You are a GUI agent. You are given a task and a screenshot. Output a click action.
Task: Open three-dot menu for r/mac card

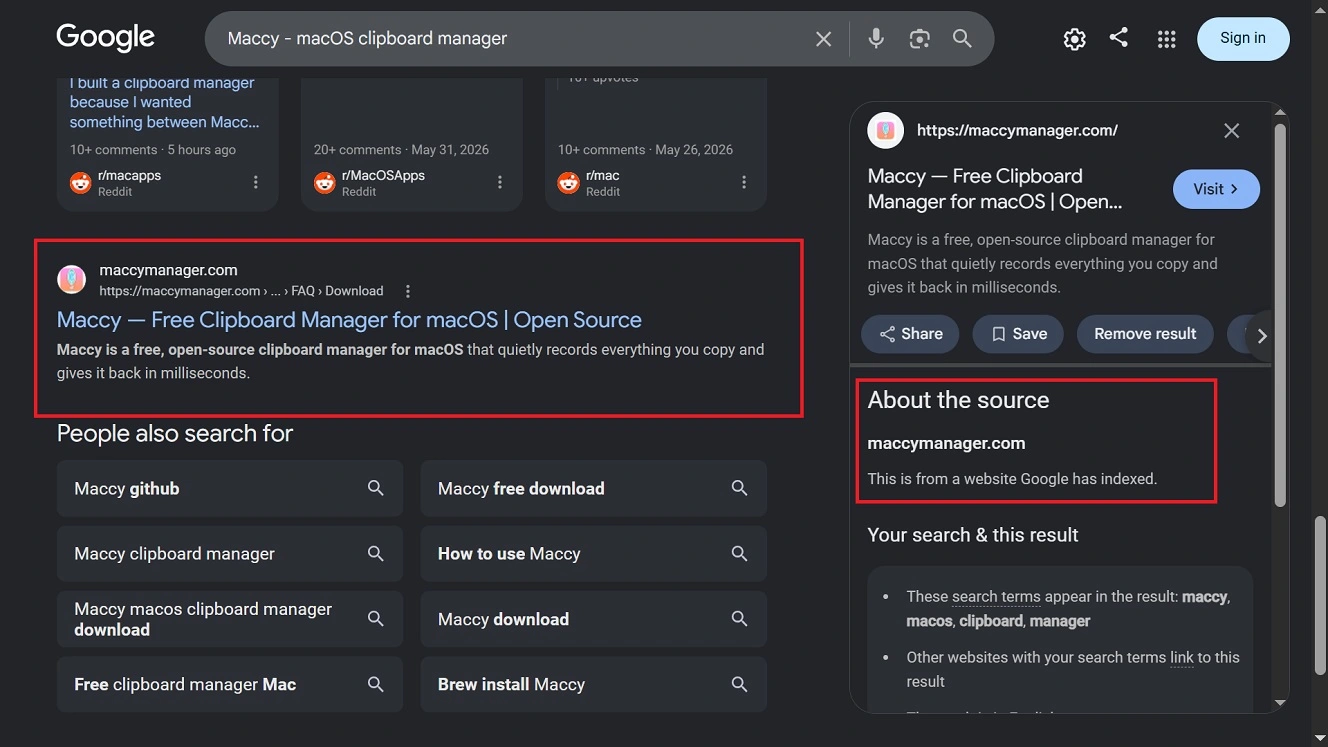(744, 182)
